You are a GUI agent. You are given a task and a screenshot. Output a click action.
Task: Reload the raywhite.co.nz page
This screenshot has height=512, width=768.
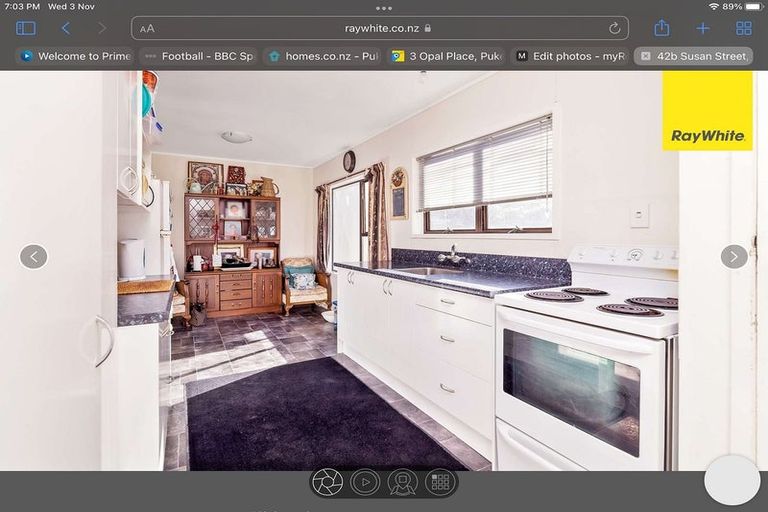pos(614,28)
